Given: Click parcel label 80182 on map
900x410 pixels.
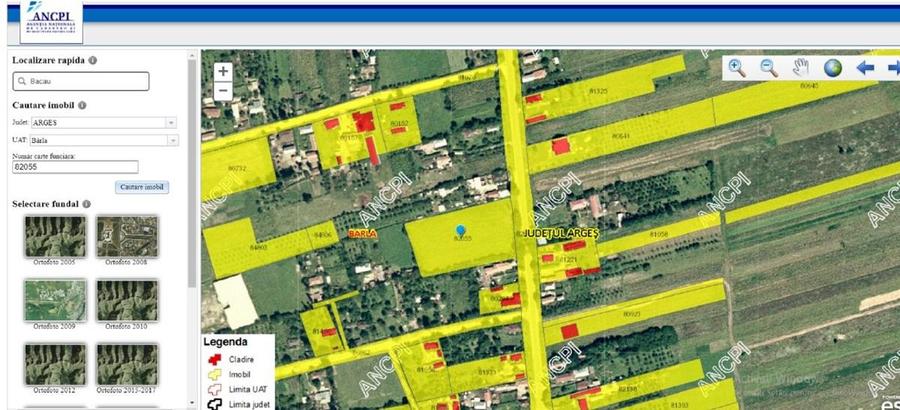Looking at the screenshot, I should (x=399, y=123).
